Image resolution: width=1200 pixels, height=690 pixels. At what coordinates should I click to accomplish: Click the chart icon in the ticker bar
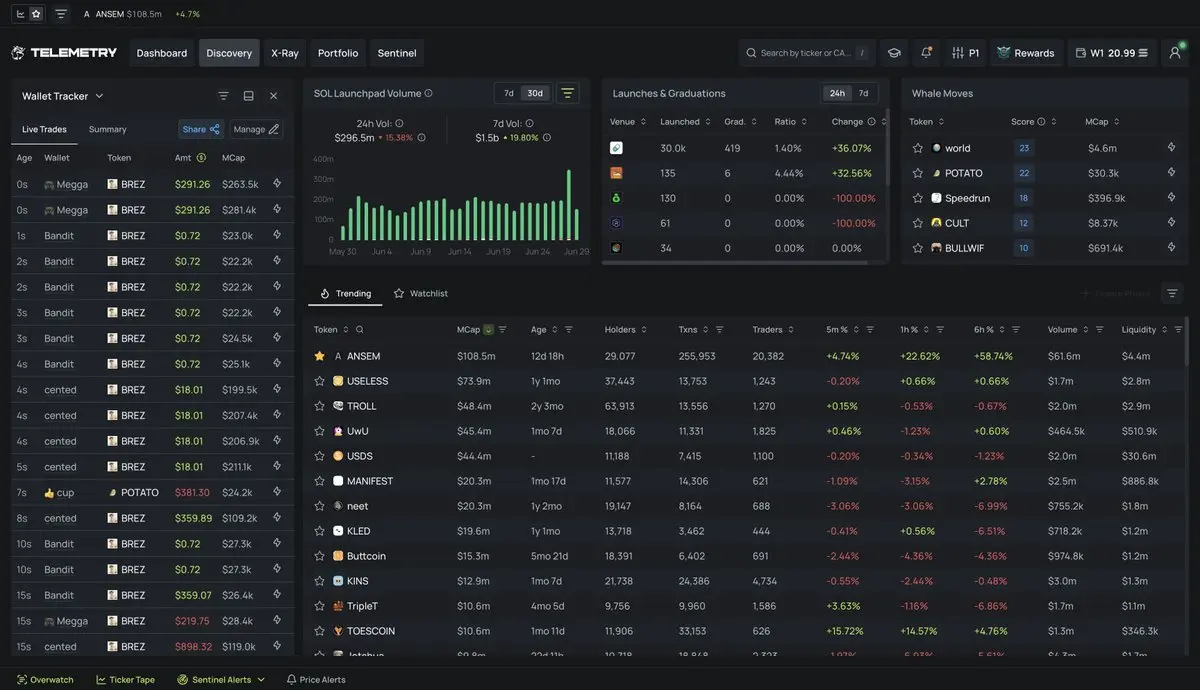(x=20, y=14)
